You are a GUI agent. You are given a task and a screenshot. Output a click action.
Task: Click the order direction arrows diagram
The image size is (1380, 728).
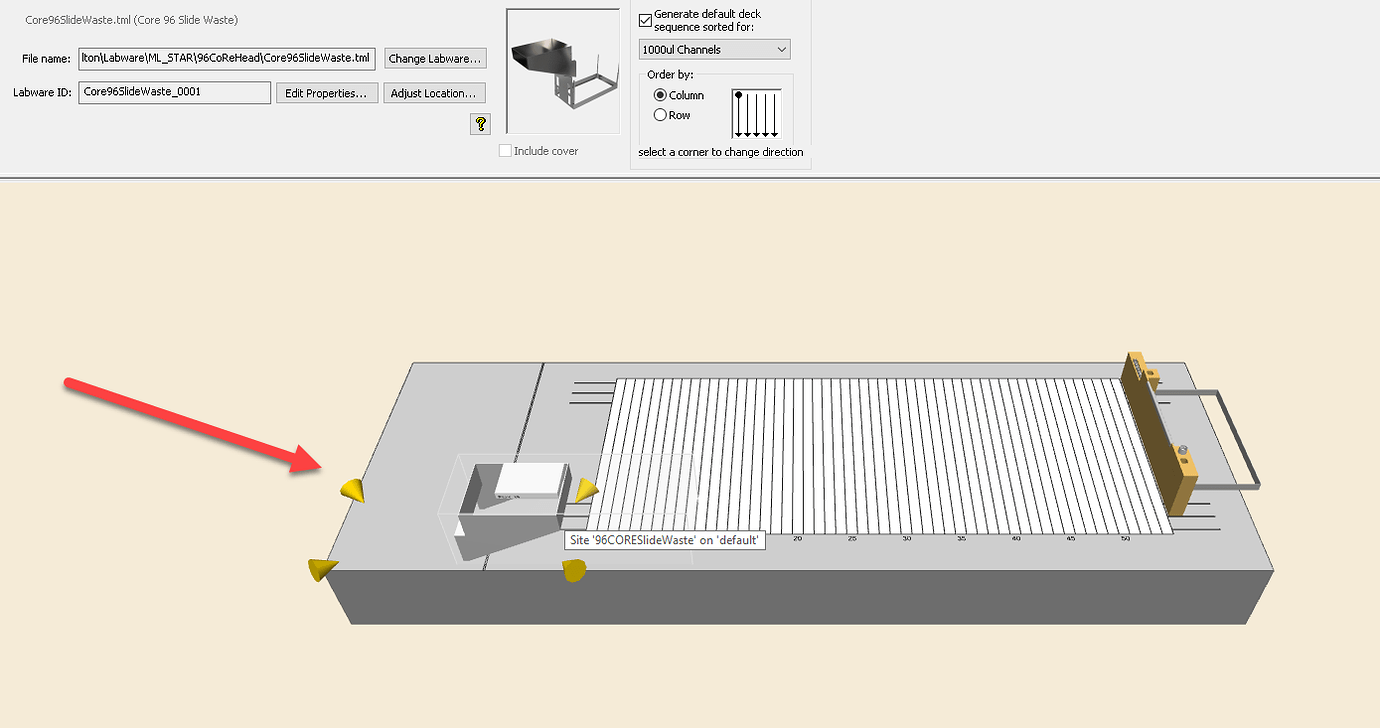[757, 113]
